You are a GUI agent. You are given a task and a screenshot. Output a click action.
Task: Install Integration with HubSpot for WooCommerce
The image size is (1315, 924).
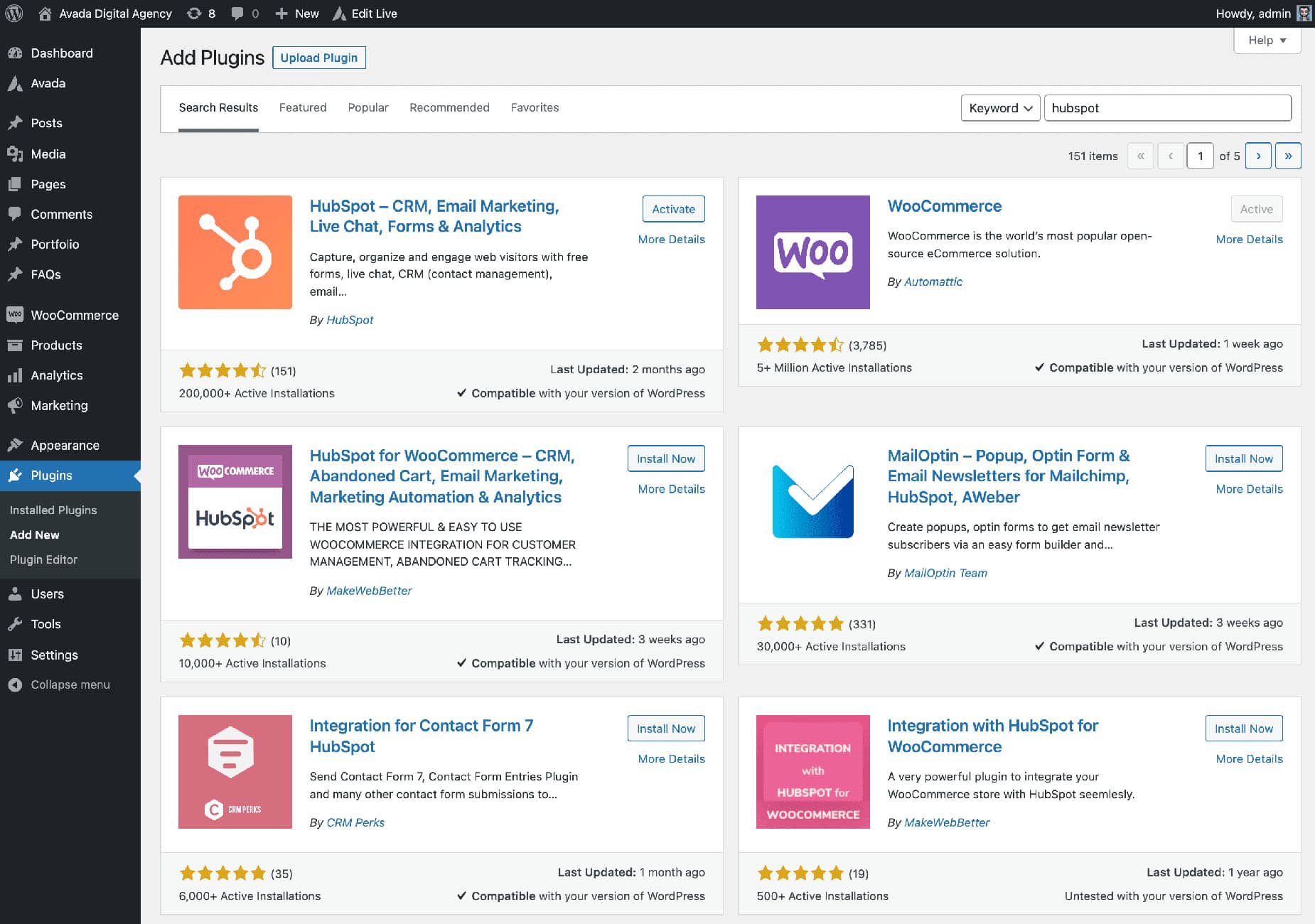point(1244,729)
